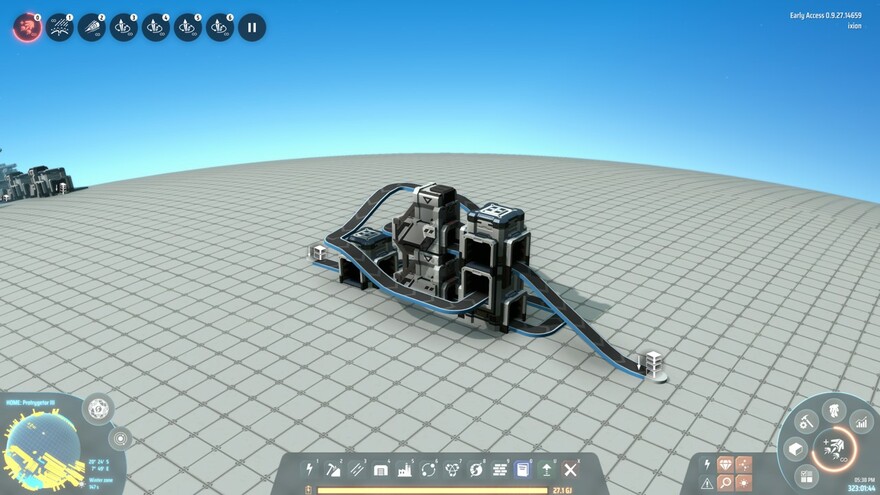Select the brick-wall foundation build category
This screenshot has height=495, width=880.
click(x=499, y=469)
